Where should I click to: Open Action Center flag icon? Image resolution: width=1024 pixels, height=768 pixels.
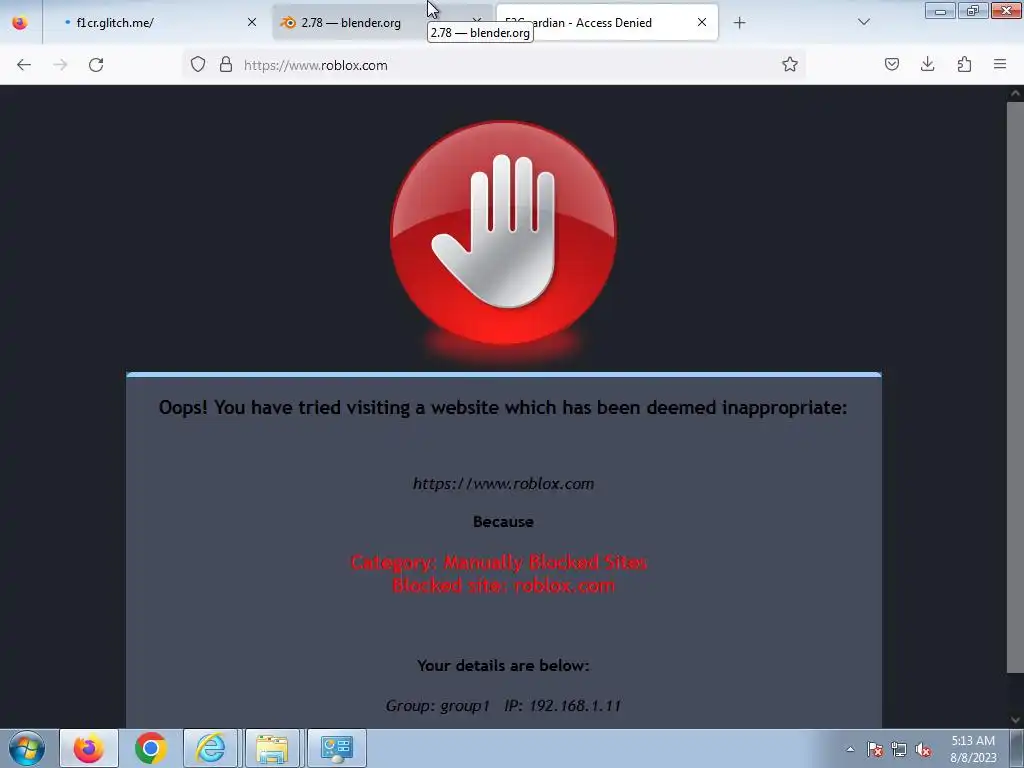(x=874, y=749)
